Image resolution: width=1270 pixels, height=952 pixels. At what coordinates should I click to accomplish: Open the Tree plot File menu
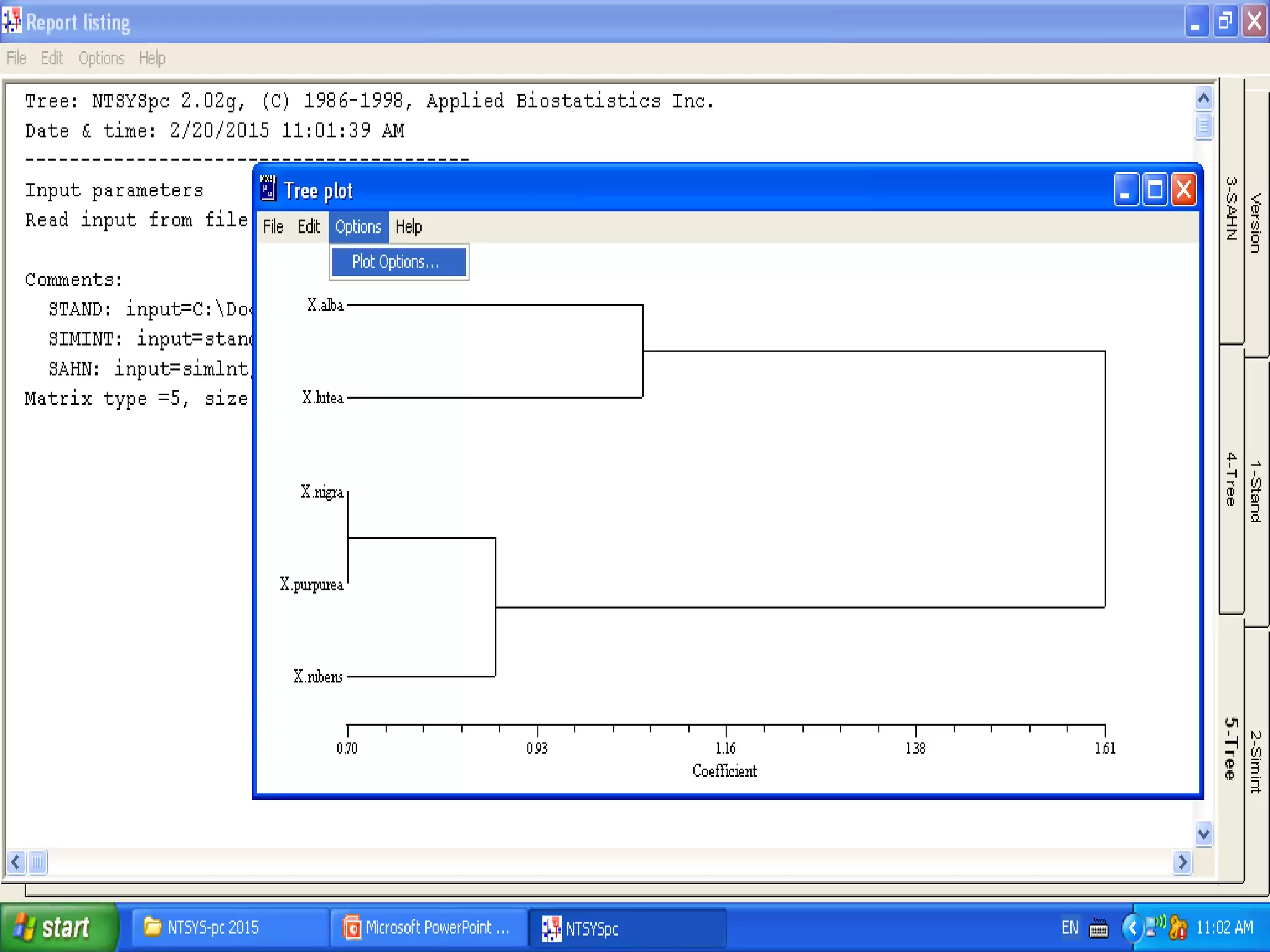[x=273, y=227]
